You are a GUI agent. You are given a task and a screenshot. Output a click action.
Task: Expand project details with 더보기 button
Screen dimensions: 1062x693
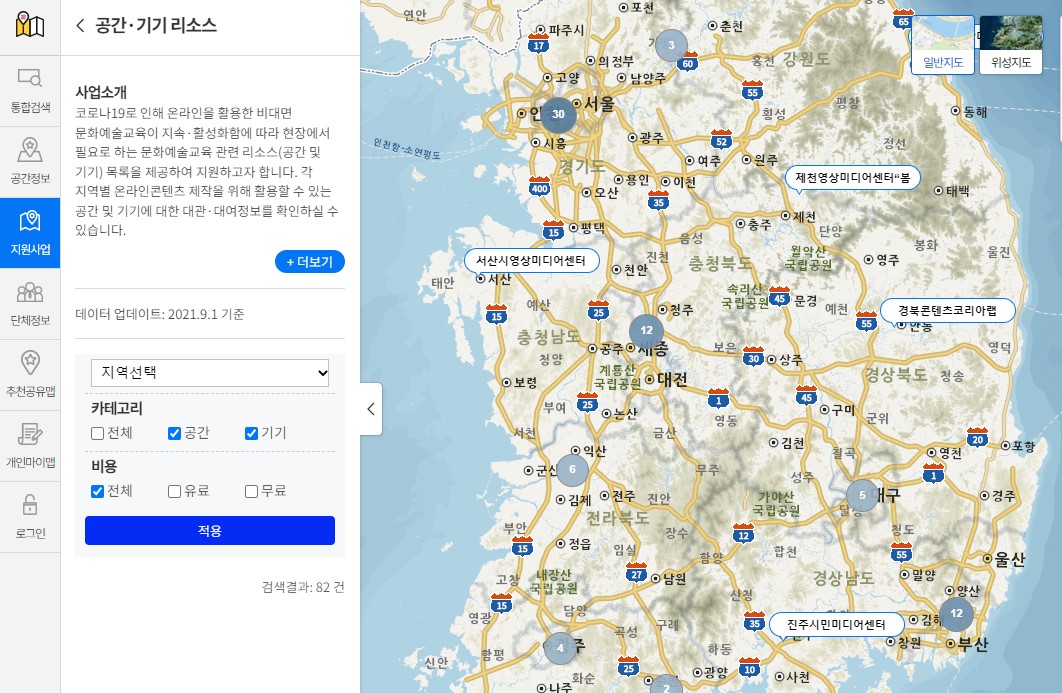point(310,261)
